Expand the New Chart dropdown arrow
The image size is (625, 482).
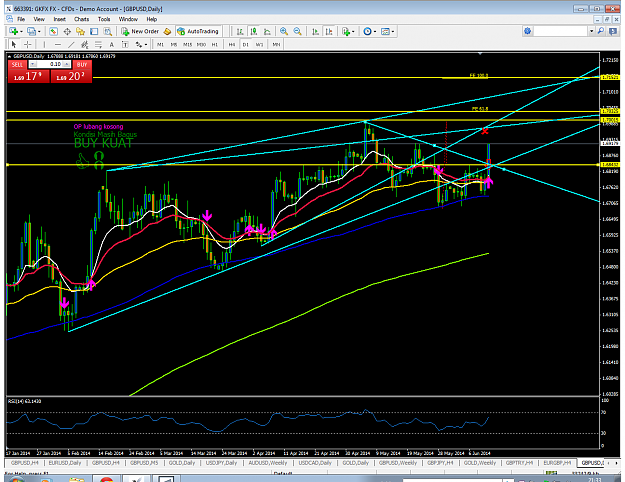(x=21, y=32)
